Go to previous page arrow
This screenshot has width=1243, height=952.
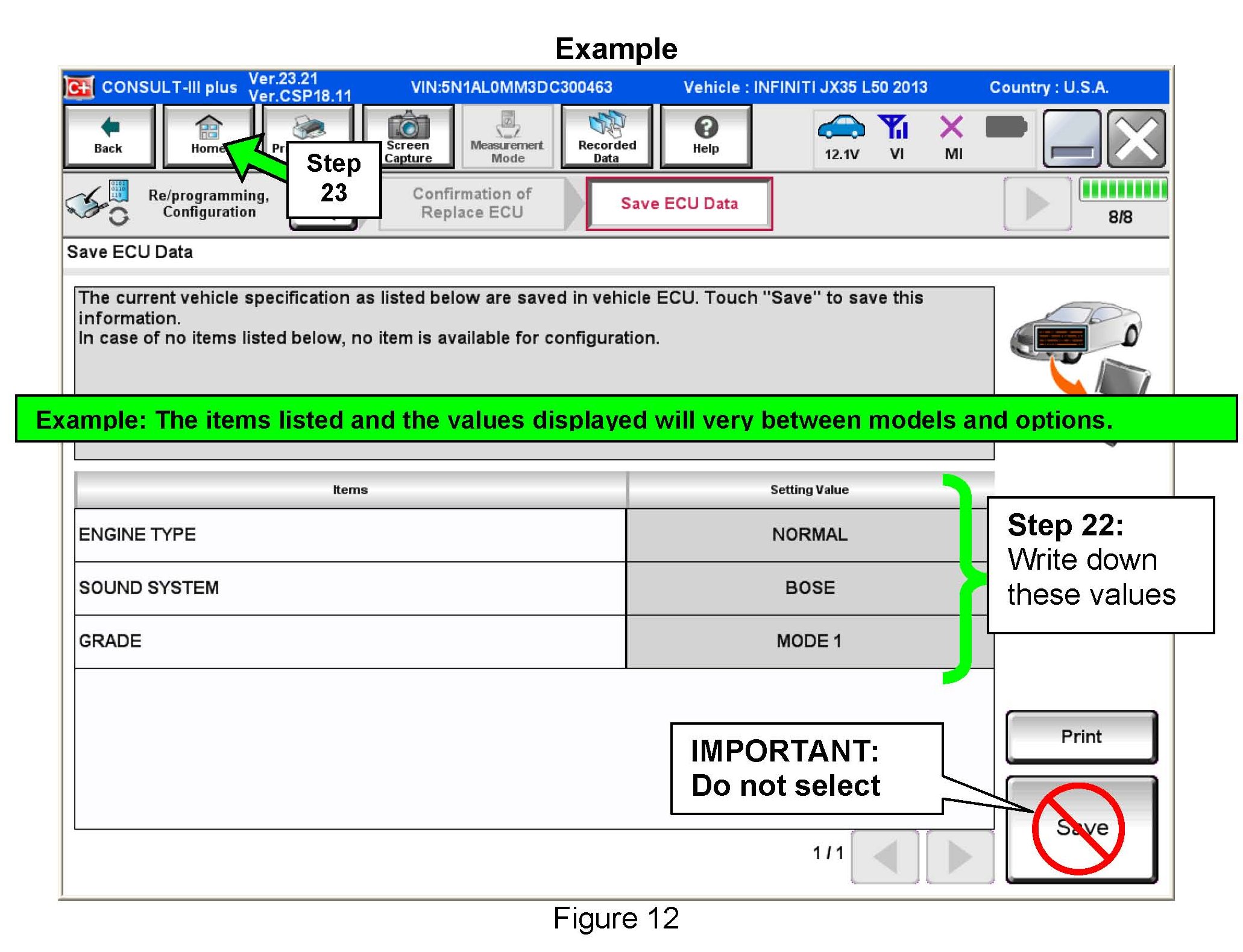(885, 856)
